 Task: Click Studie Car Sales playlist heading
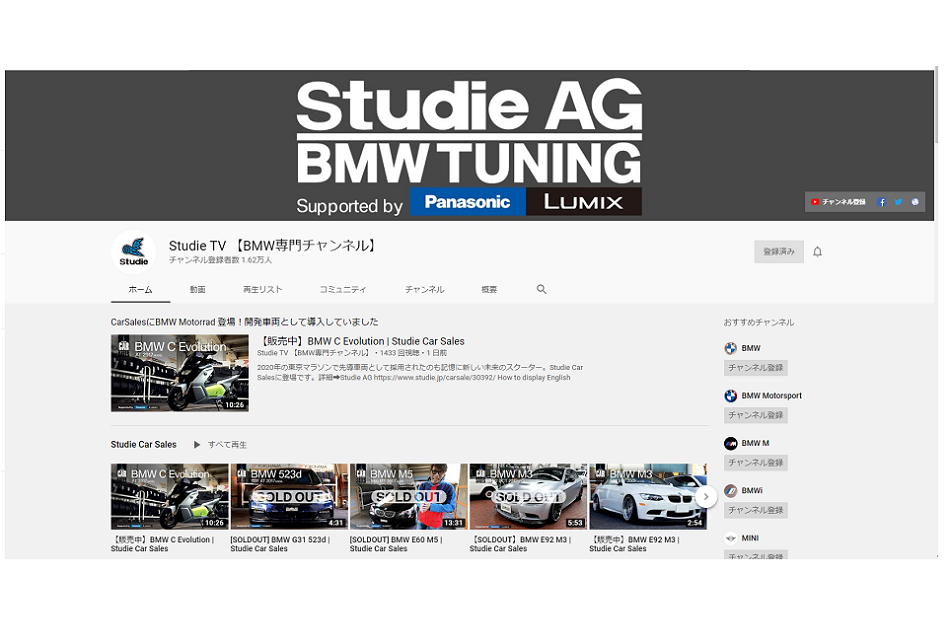click(x=144, y=445)
